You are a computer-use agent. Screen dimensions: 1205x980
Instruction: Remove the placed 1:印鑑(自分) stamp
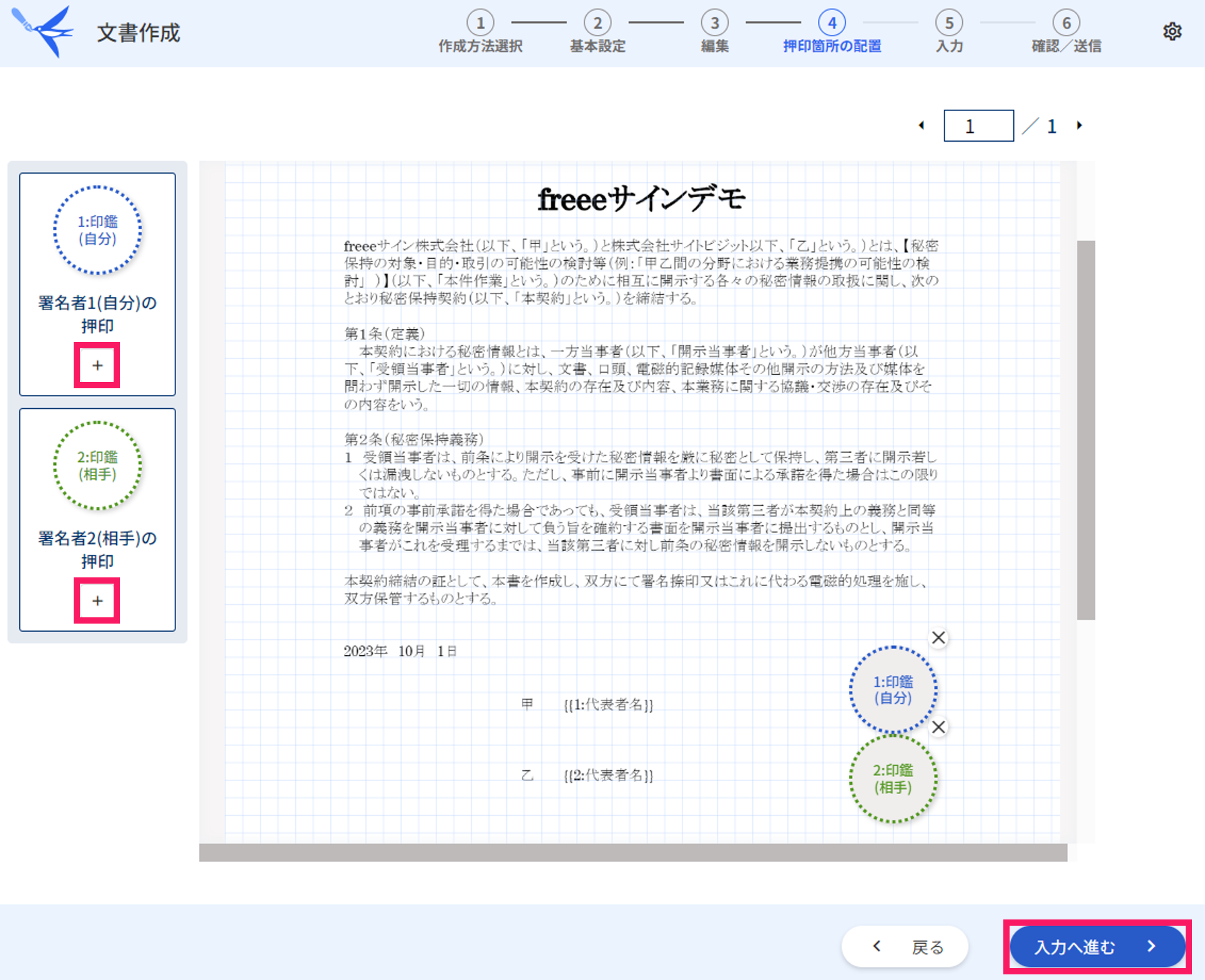(x=938, y=638)
